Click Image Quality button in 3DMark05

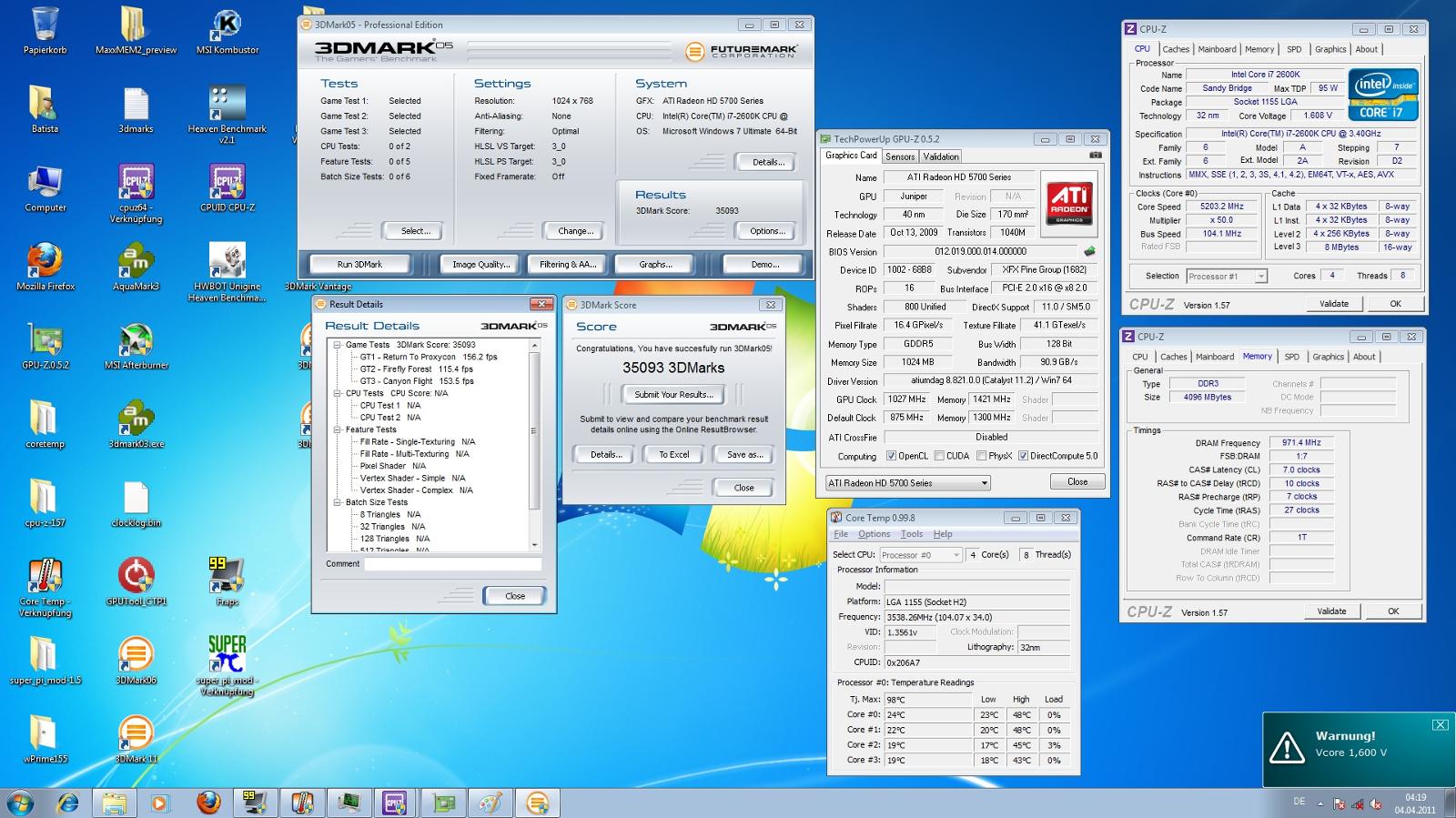tap(480, 265)
